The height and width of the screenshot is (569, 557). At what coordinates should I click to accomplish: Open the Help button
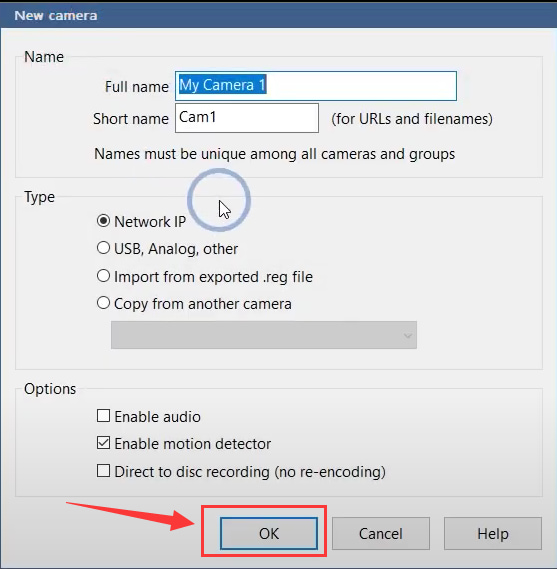[x=493, y=533]
